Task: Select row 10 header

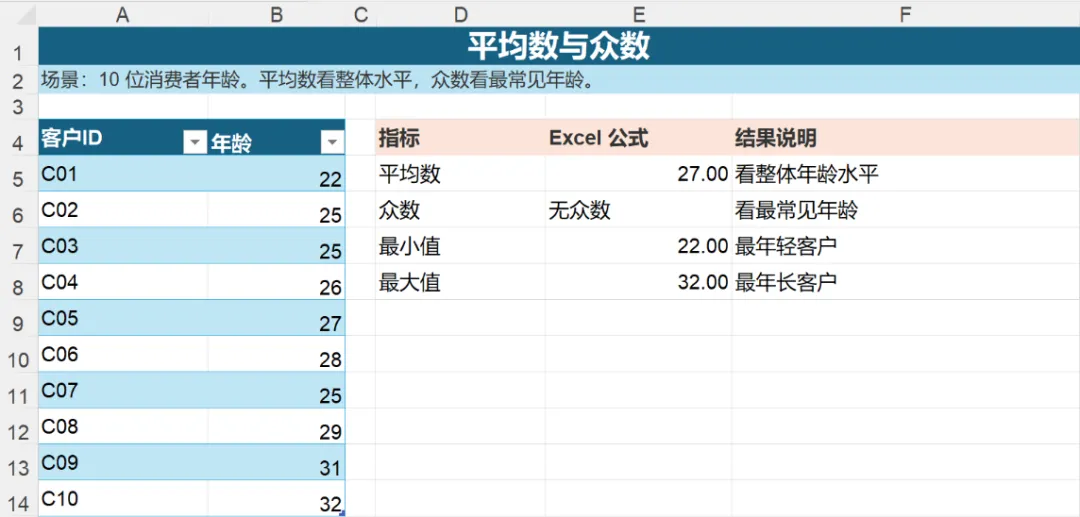Action: [x=19, y=353]
